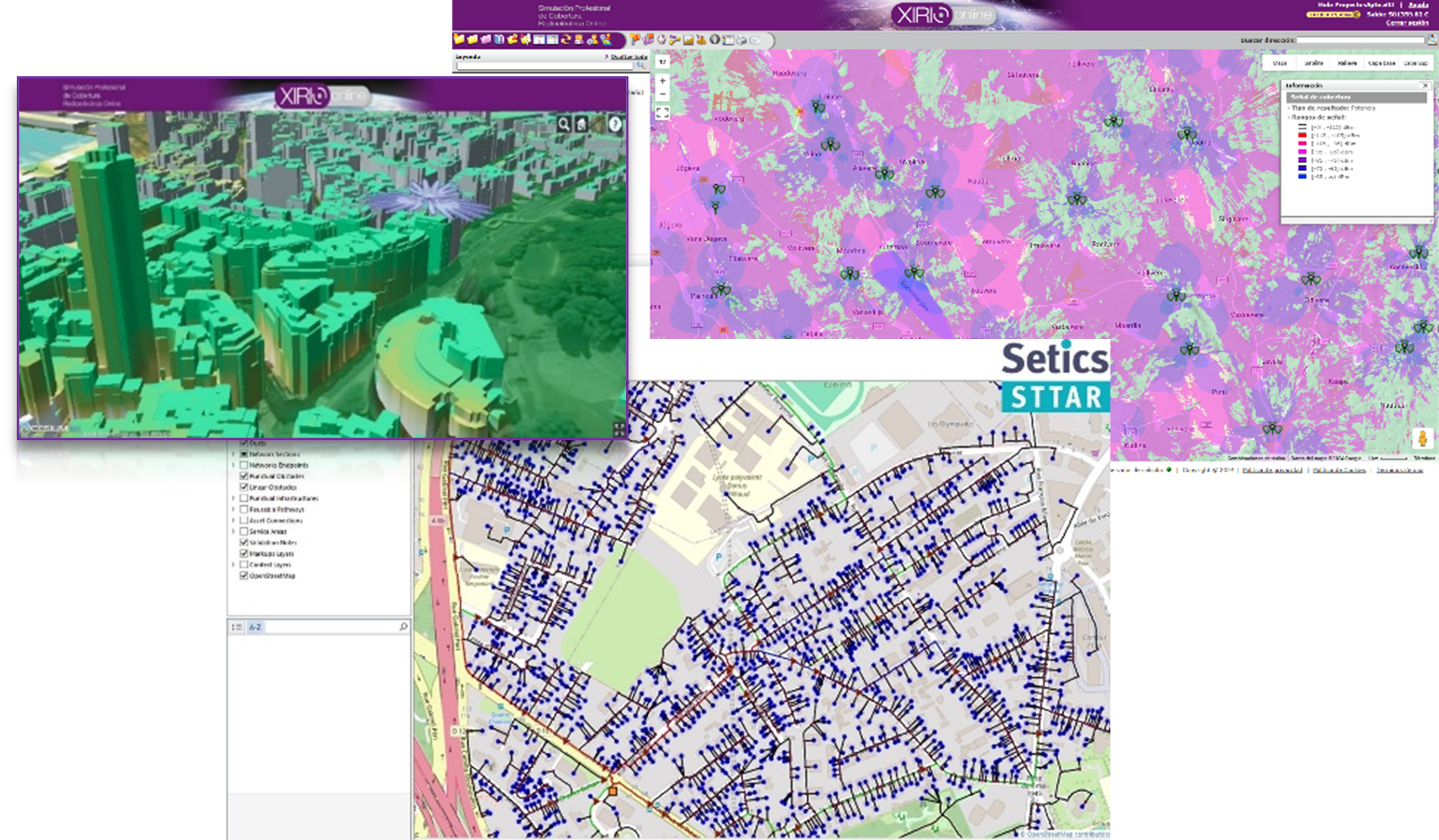Expand the Service Areas tree node
The image size is (1439, 840).
(x=234, y=532)
